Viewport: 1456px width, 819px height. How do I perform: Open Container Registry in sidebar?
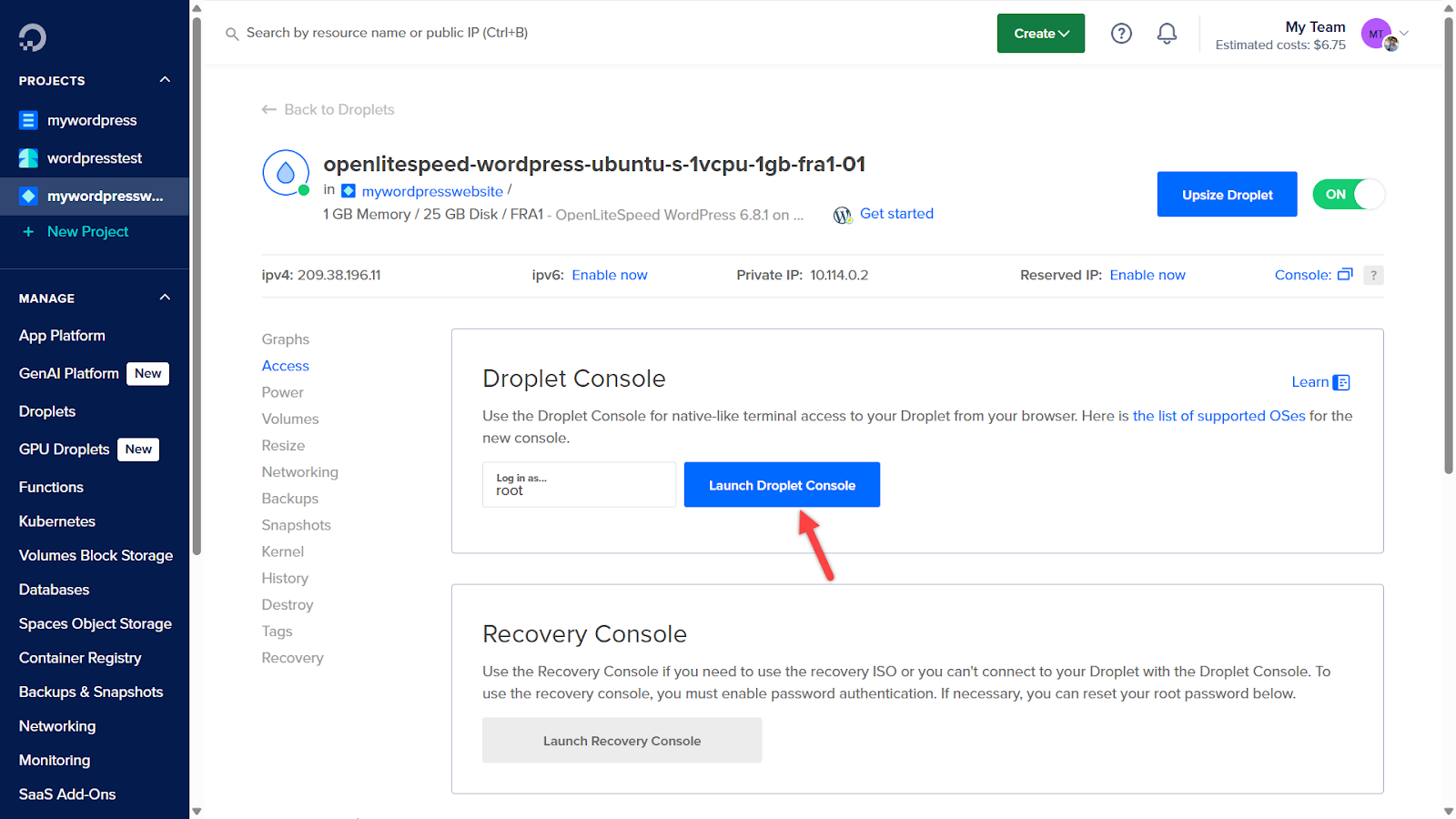click(x=80, y=658)
